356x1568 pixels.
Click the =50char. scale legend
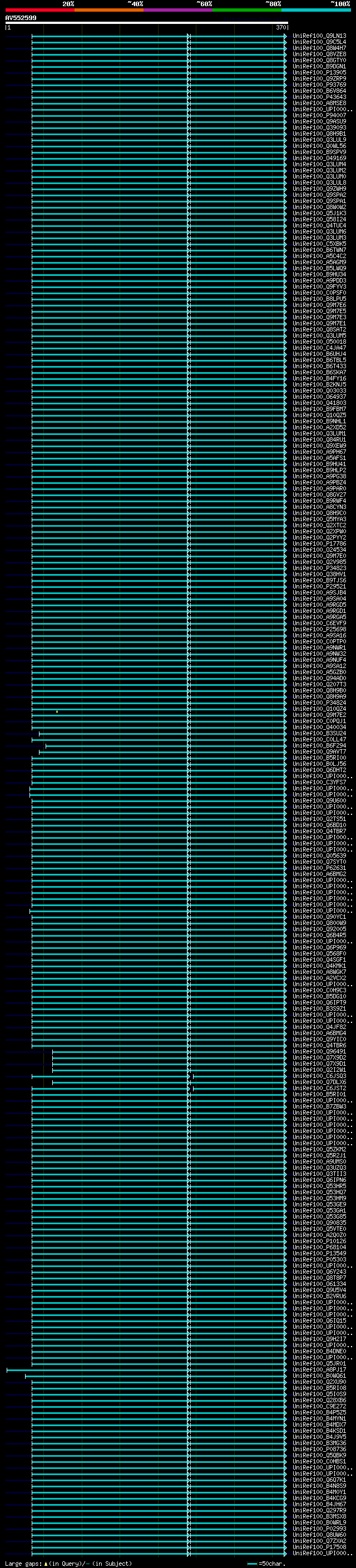click(x=267, y=1563)
